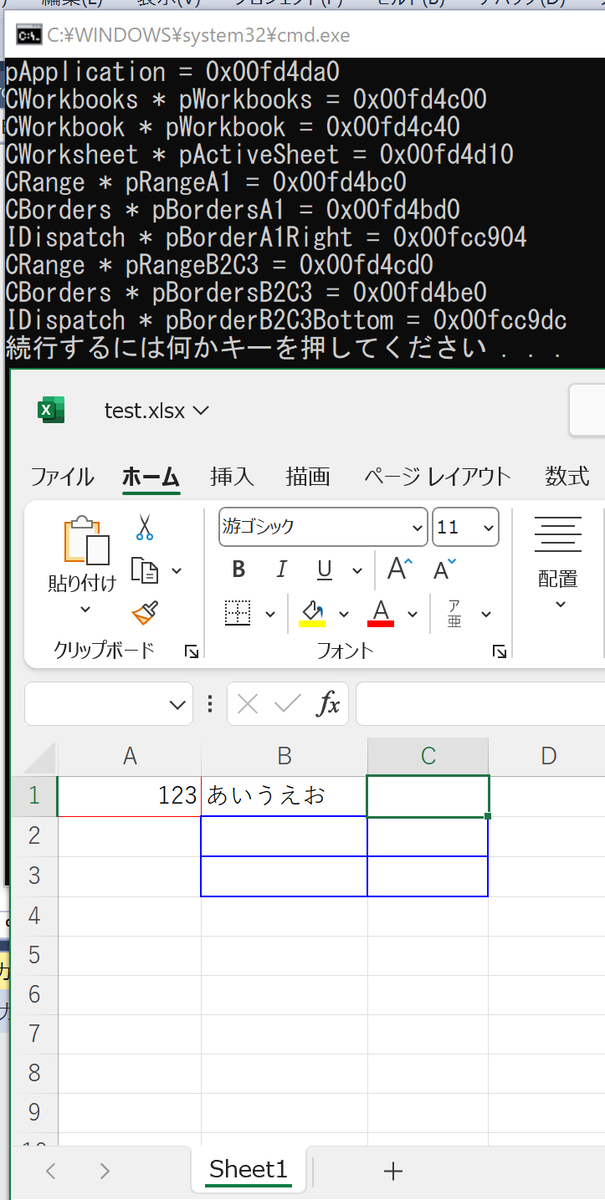Expand the phonetic guide options arrow
Screen dimensions: 605x1200
point(486,614)
